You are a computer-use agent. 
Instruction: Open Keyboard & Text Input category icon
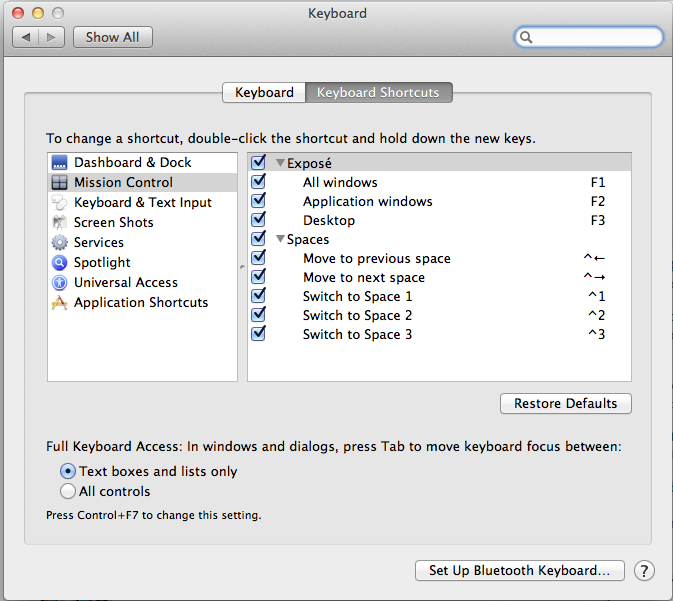click(x=59, y=202)
